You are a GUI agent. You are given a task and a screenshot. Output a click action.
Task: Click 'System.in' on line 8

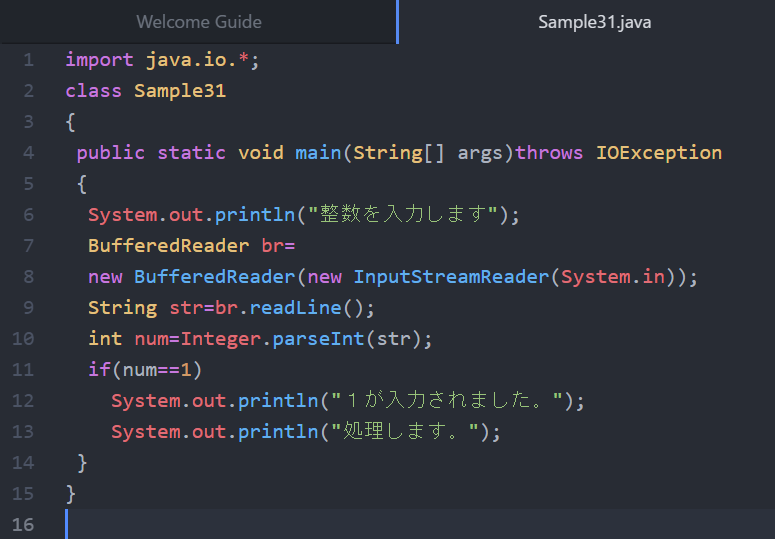pyautogui.click(x=613, y=277)
